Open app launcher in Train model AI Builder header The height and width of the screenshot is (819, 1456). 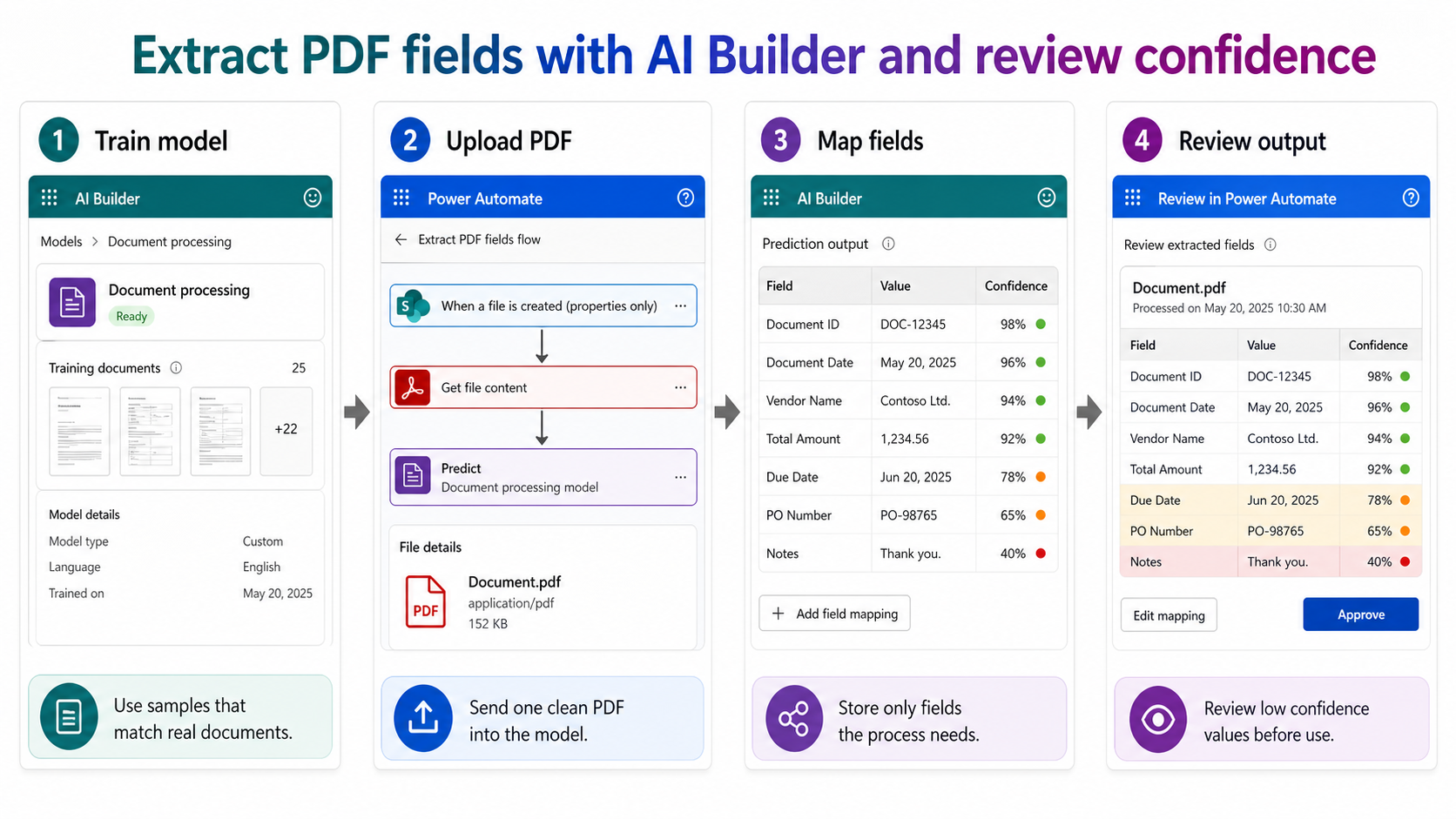click(50, 198)
